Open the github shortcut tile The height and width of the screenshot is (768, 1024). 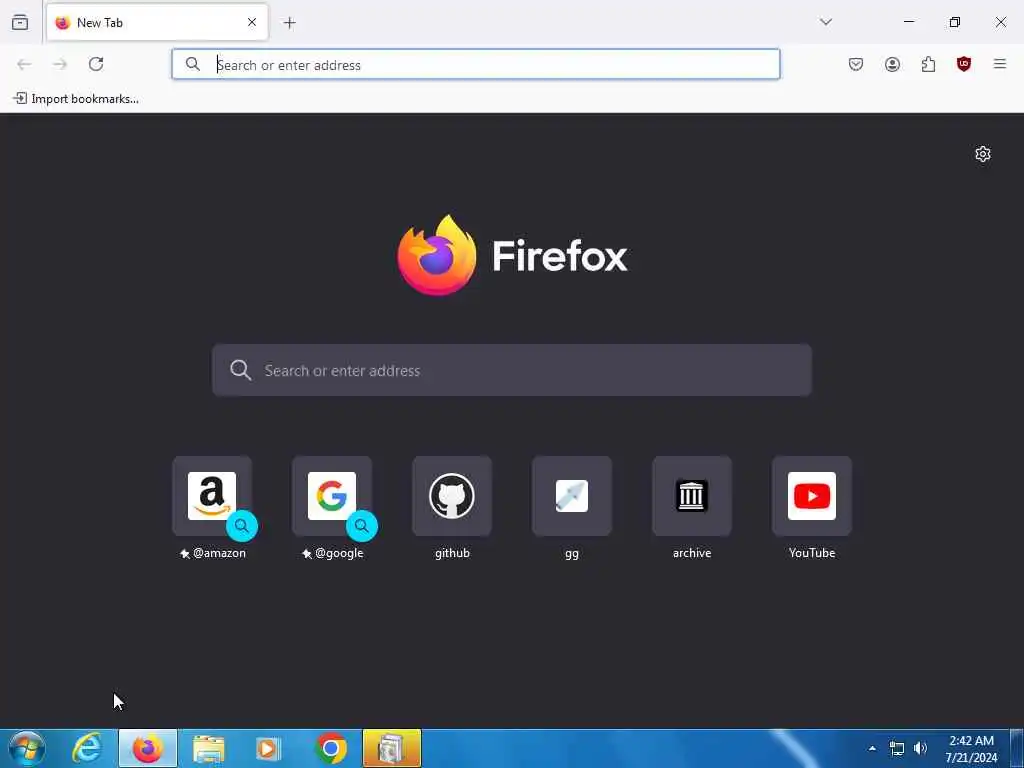click(x=452, y=496)
